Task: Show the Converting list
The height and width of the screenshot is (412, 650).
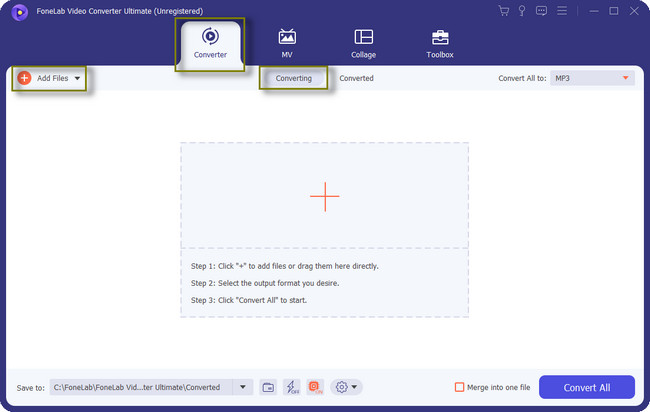Action: pos(293,78)
